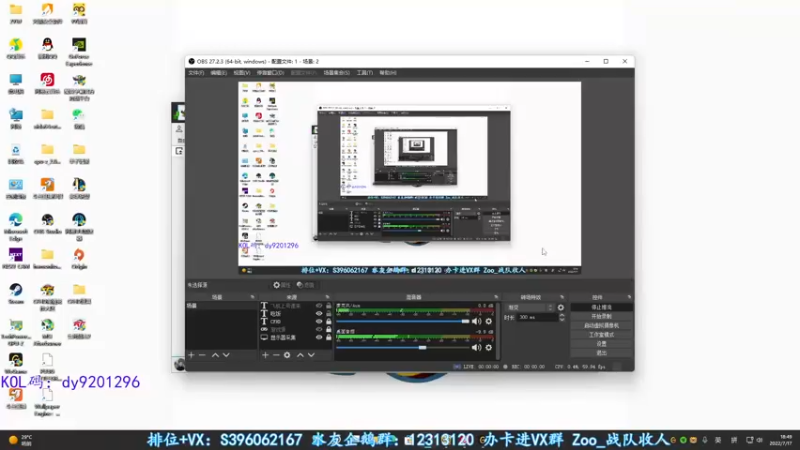
Task: Open source properties via sources toolbar gear
Action: coord(287,355)
